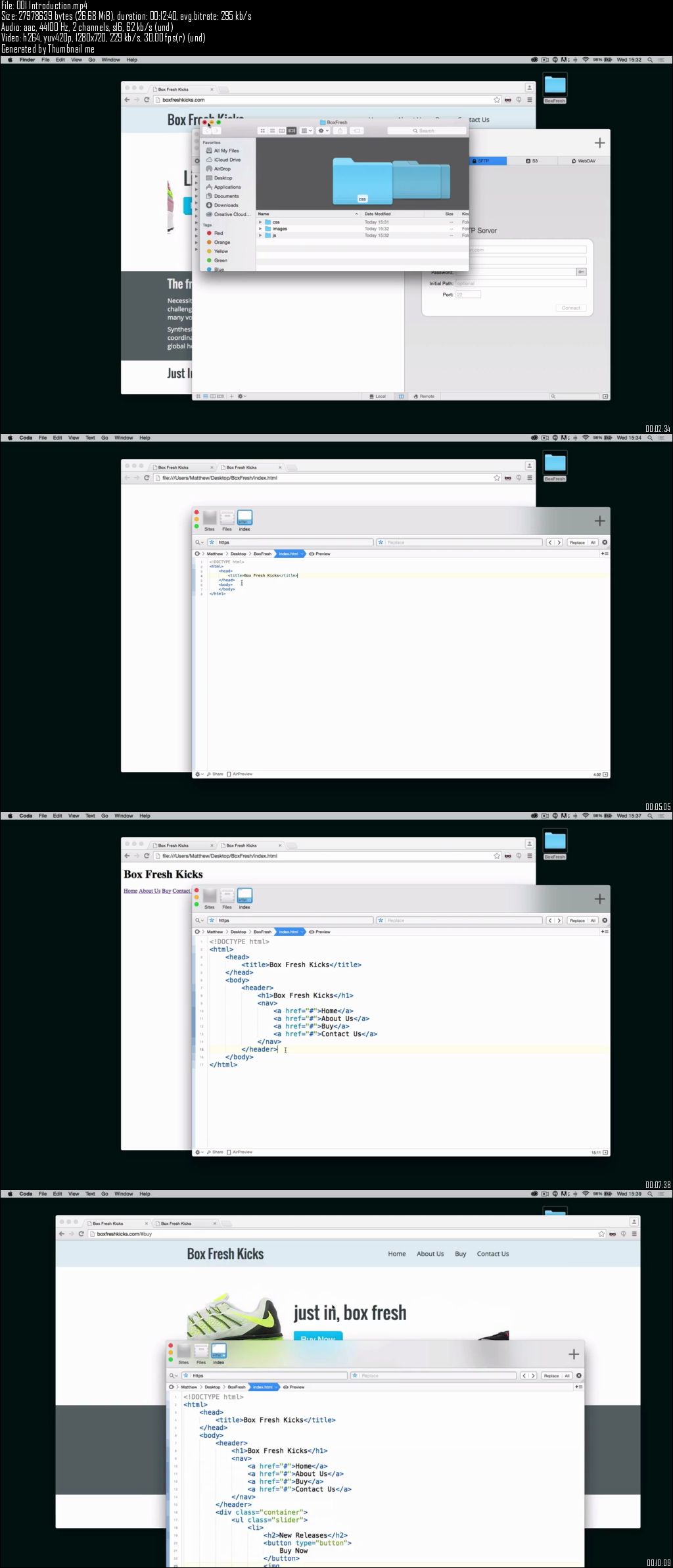Image resolution: width=673 pixels, height=1568 pixels.
Task: Open search options dropdown in third frame's Coda
Action: [199, 920]
